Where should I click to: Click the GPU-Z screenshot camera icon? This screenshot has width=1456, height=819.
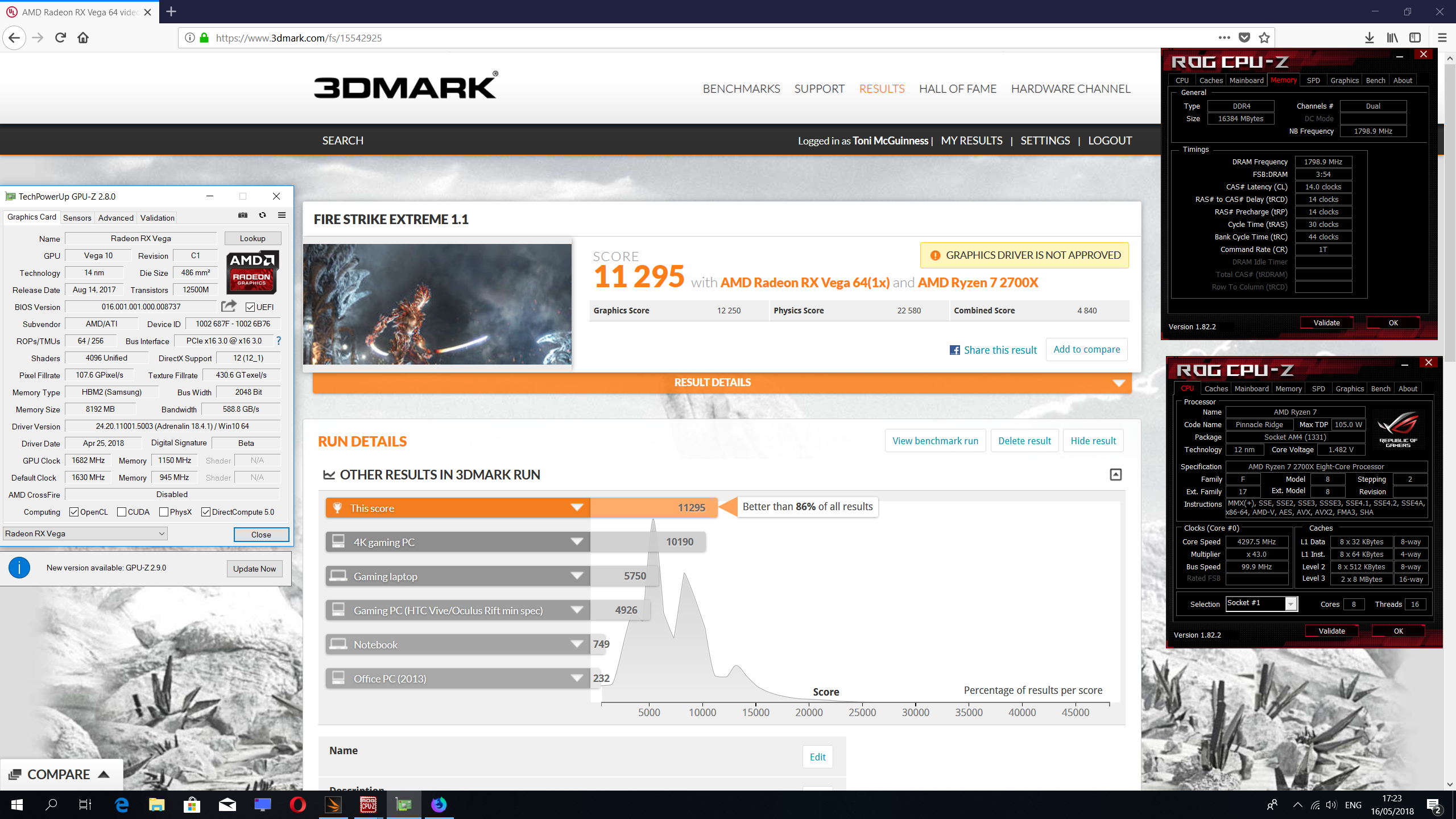(243, 215)
